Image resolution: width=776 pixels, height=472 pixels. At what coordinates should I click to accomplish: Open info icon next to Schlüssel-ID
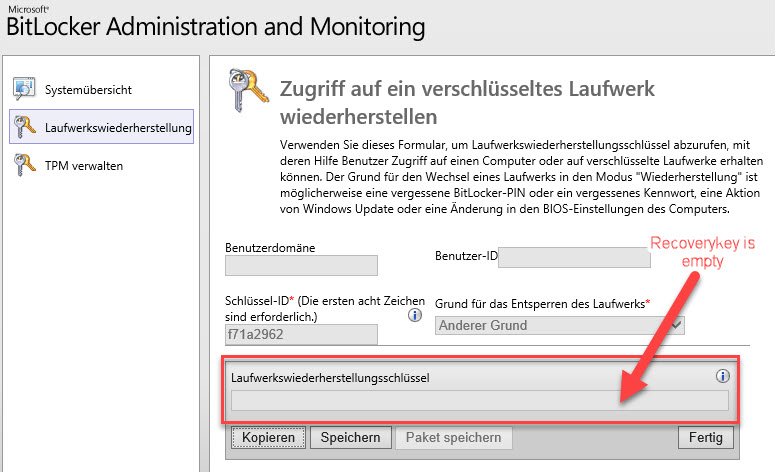[x=415, y=315]
